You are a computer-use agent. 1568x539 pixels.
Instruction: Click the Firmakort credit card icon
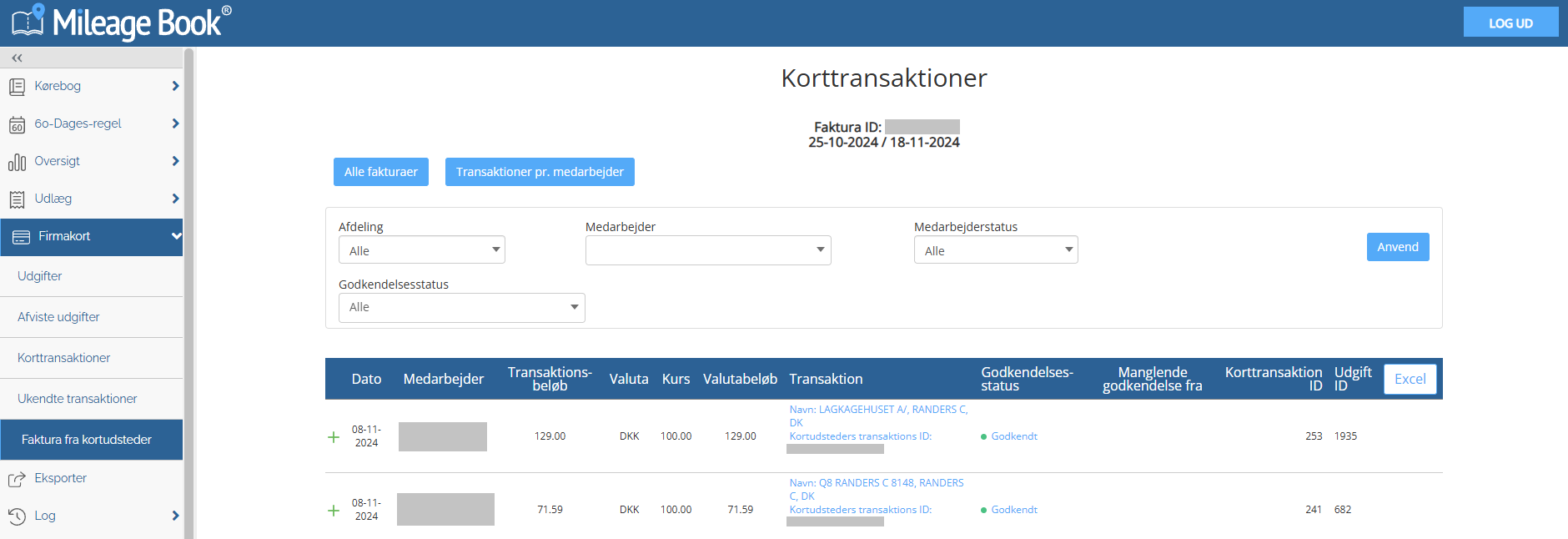coord(22,237)
